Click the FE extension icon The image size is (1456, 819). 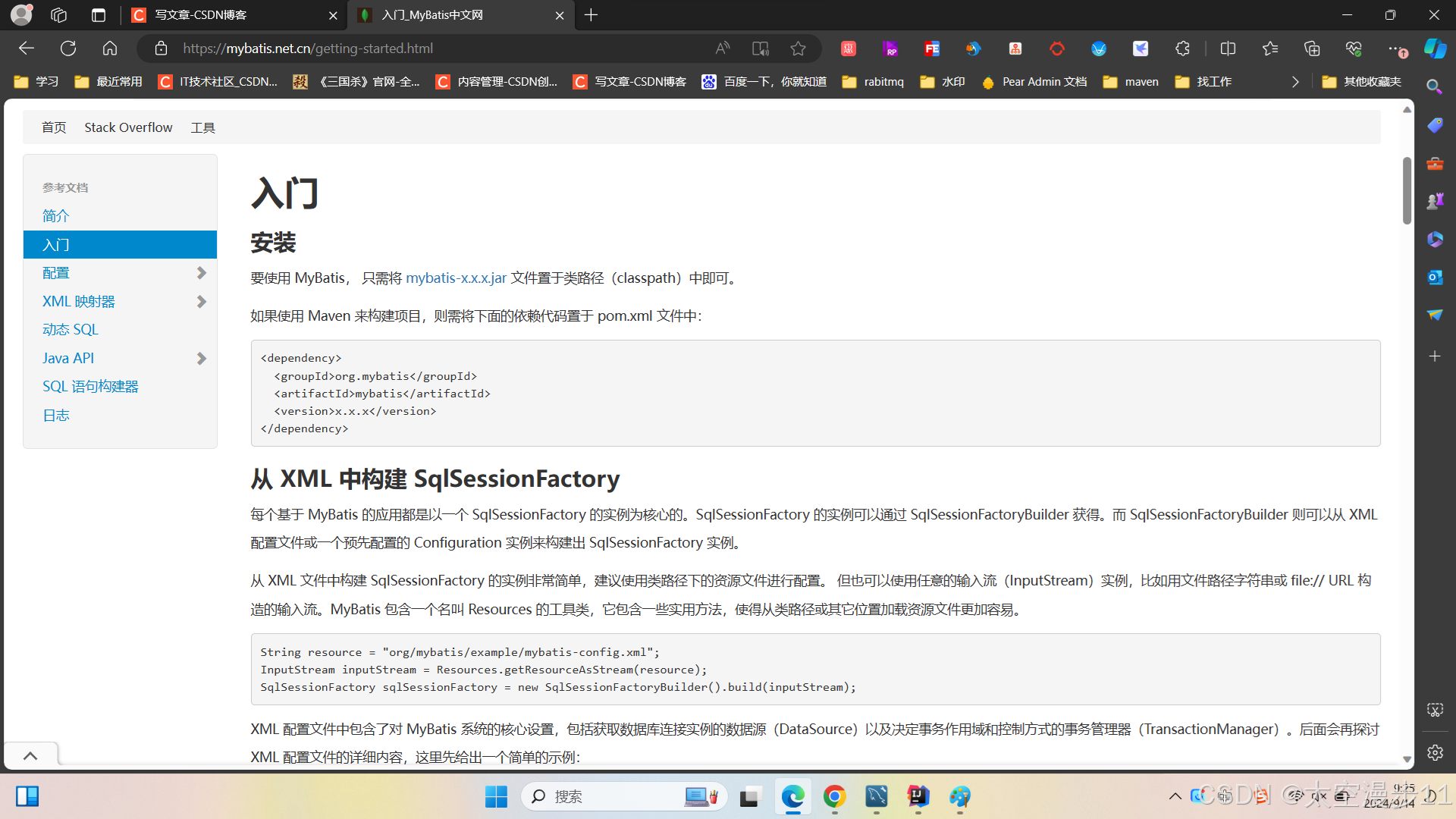[931, 48]
